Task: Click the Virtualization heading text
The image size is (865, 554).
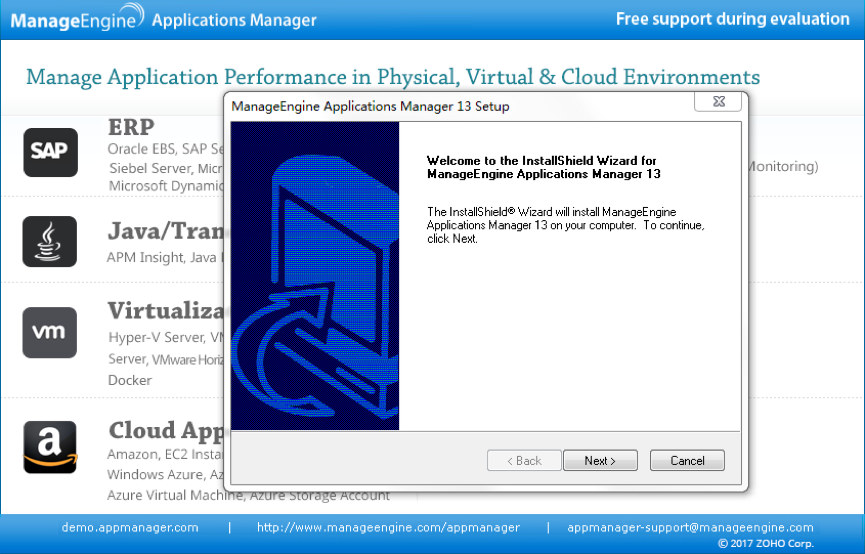Action: (166, 311)
